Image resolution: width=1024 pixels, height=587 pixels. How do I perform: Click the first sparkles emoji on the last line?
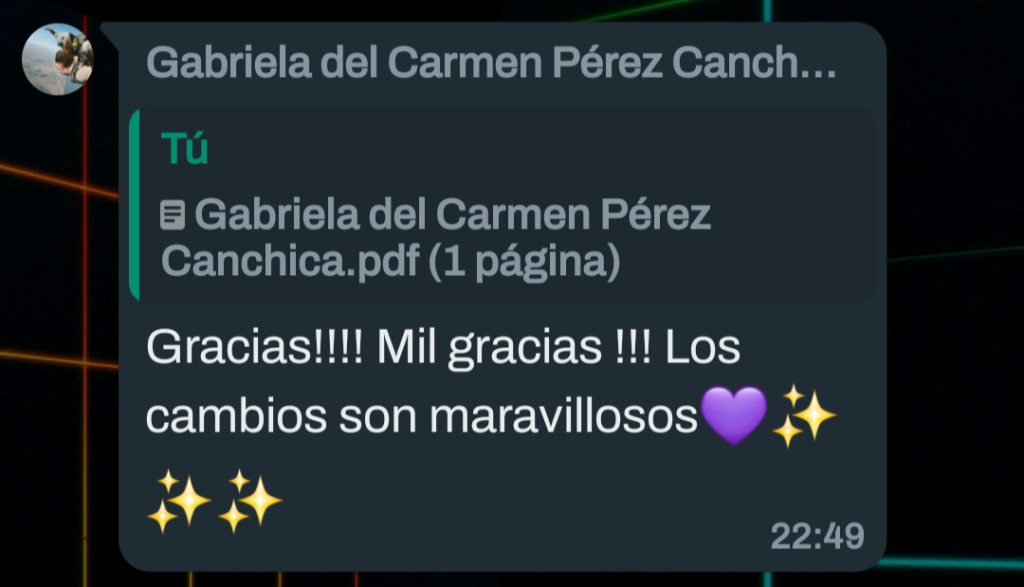[179, 501]
